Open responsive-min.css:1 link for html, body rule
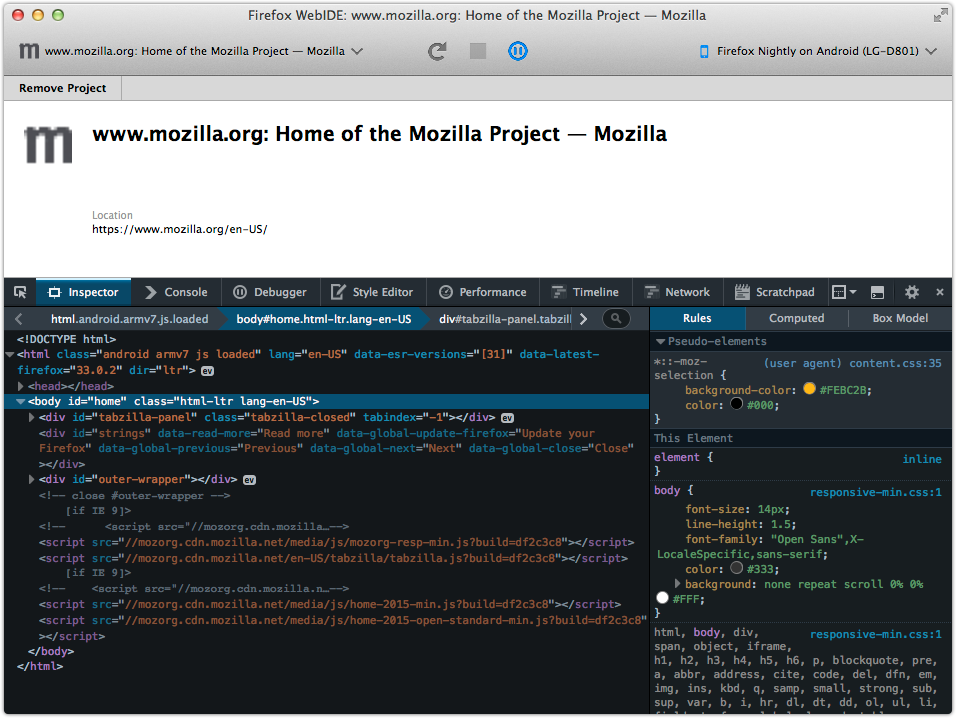Viewport: 956px width, 718px height. point(876,634)
